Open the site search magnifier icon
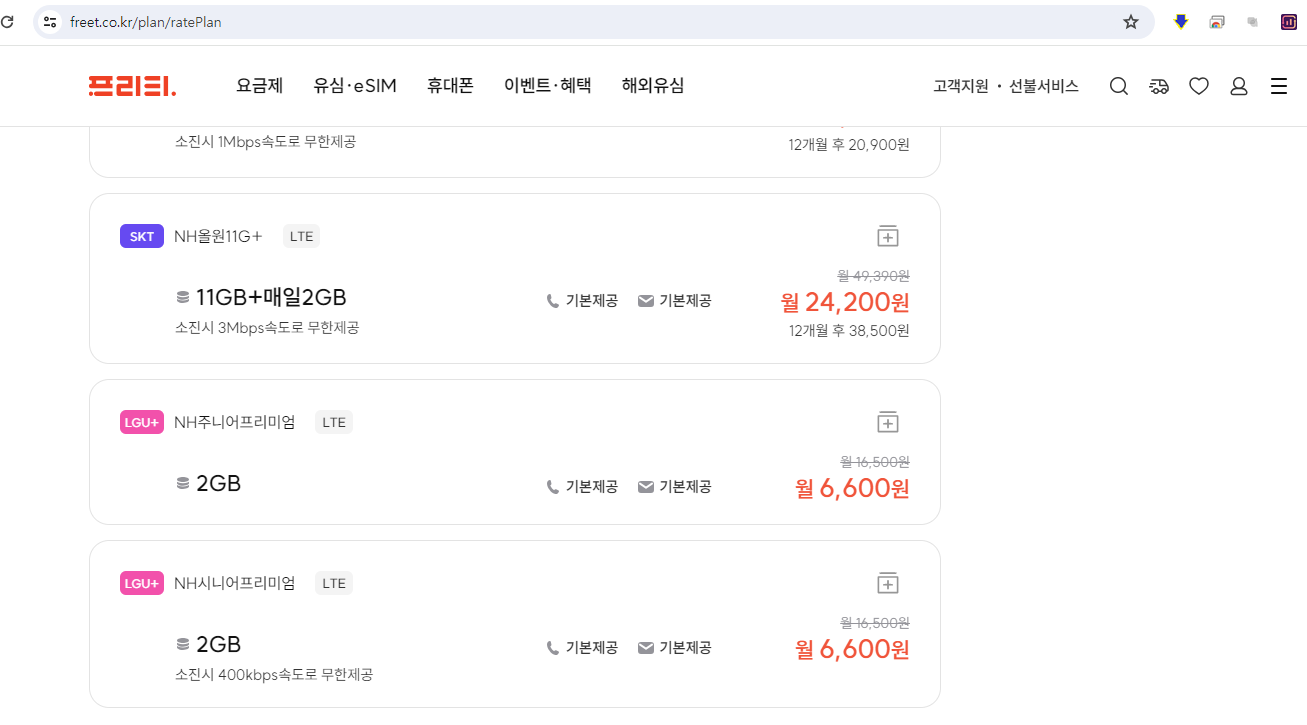The height and width of the screenshot is (725, 1307). (1118, 86)
